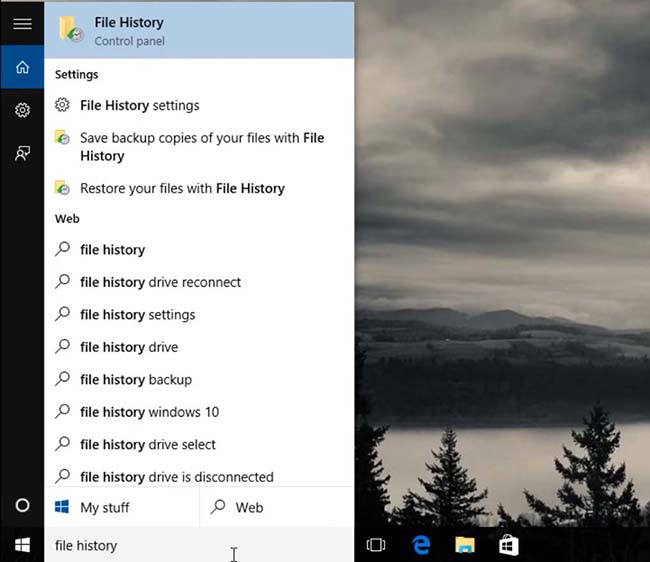
Task: Switch to the Web search filter
Action: point(277,507)
